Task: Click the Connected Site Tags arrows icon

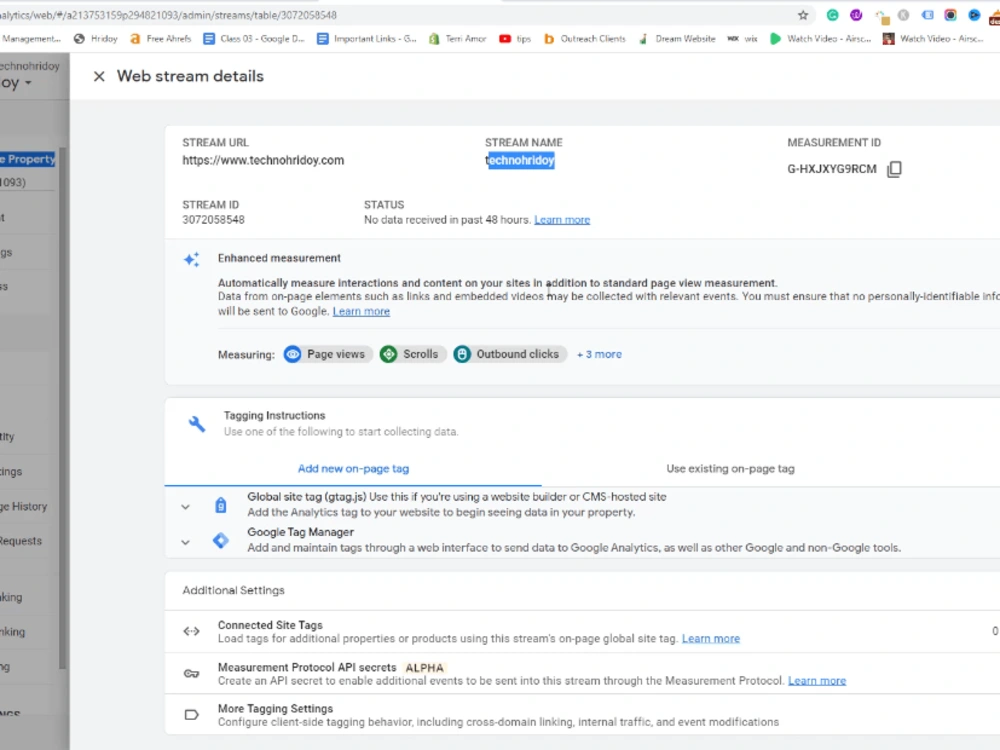Action: (x=191, y=631)
